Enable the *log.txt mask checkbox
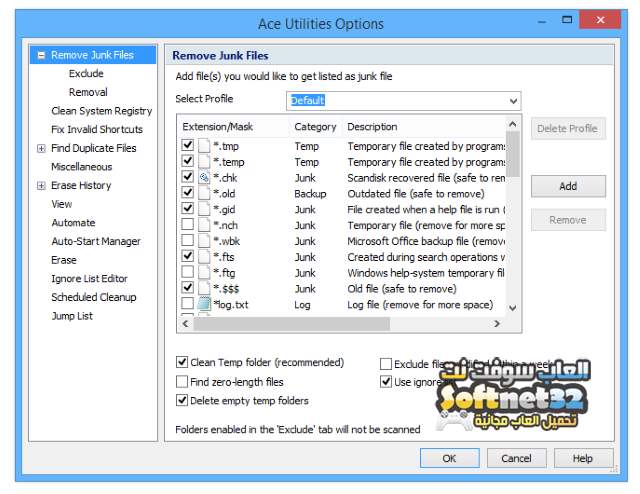 click(x=187, y=303)
